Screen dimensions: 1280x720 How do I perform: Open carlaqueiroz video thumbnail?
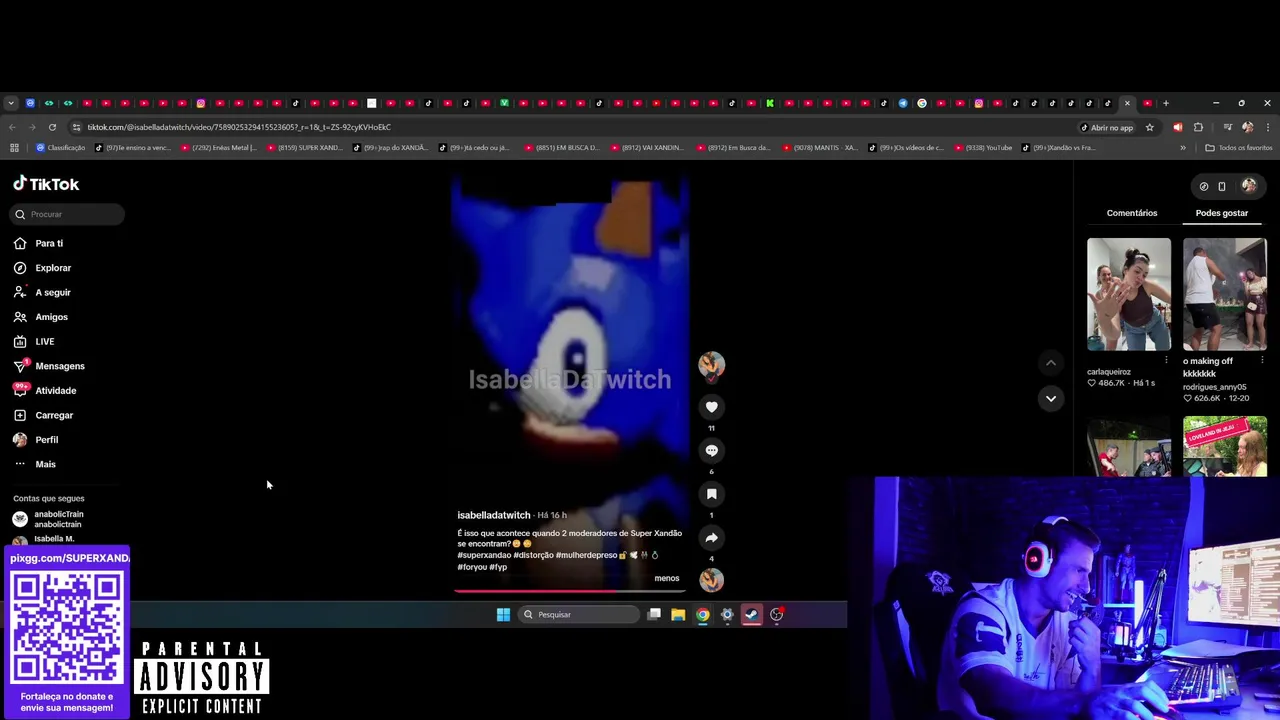click(x=1129, y=294)
